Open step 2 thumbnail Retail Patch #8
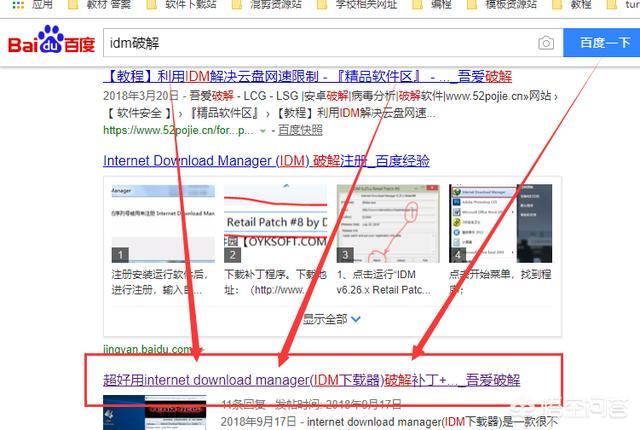 pos(276,224)
